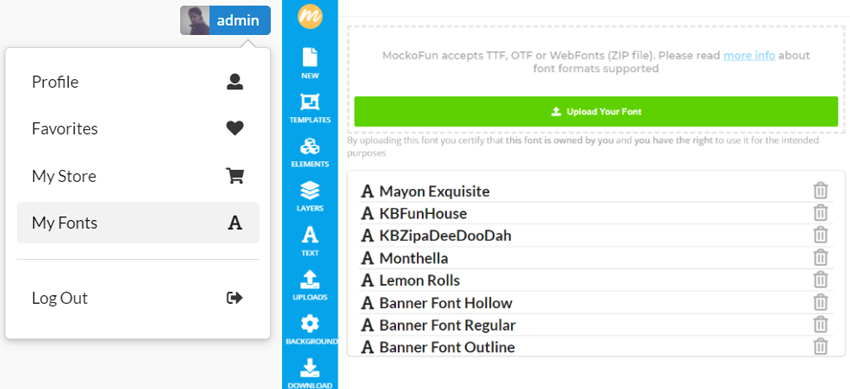Choose My Fonts menu item

click(138, 223)
